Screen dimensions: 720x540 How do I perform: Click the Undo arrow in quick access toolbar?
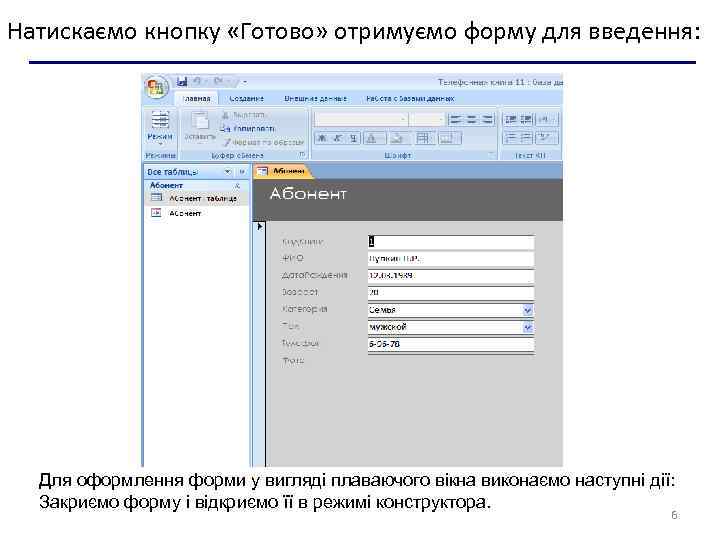[197, 82]
